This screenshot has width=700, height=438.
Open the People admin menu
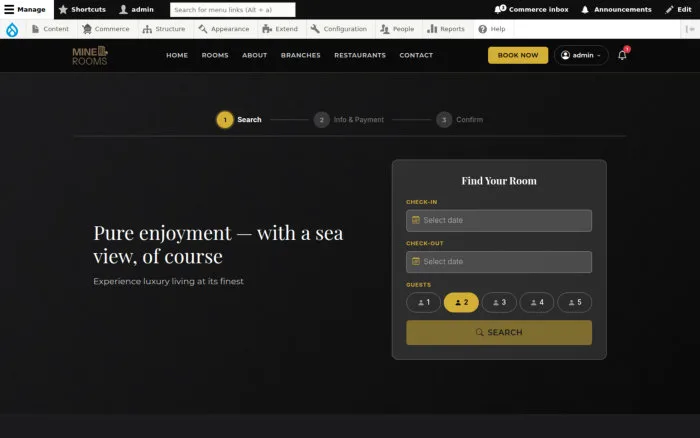click(x=397, y=29)
